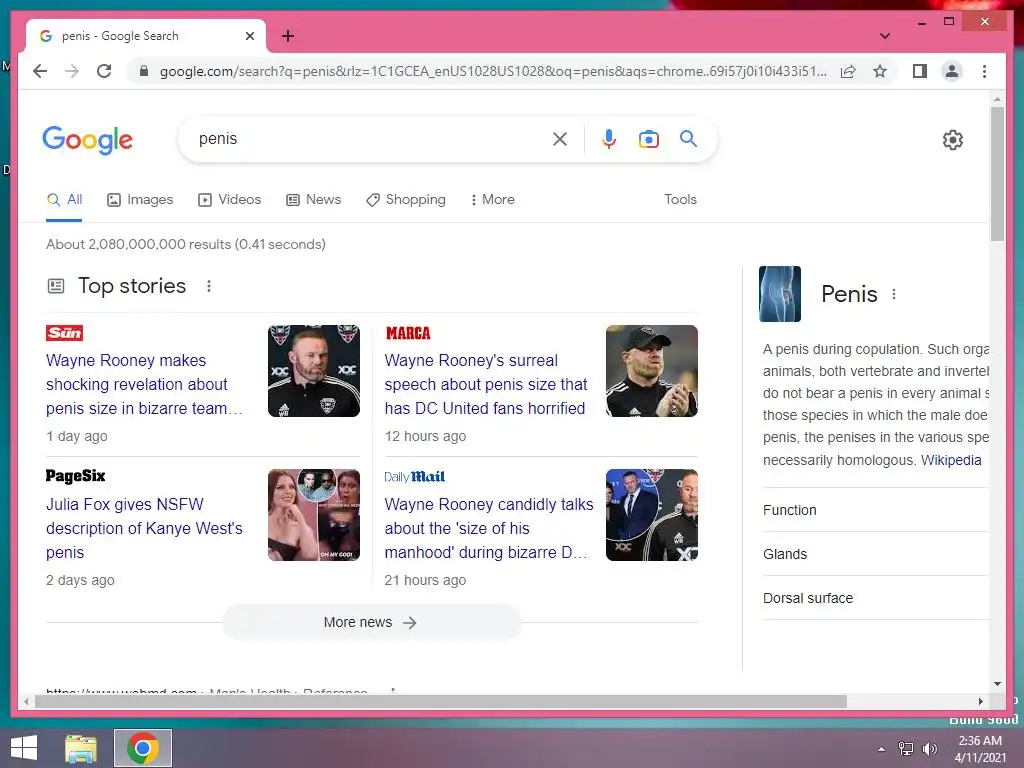The image size is (1024, 768).
Task: Open the network tray icon
Action: [x=906, y=748]
